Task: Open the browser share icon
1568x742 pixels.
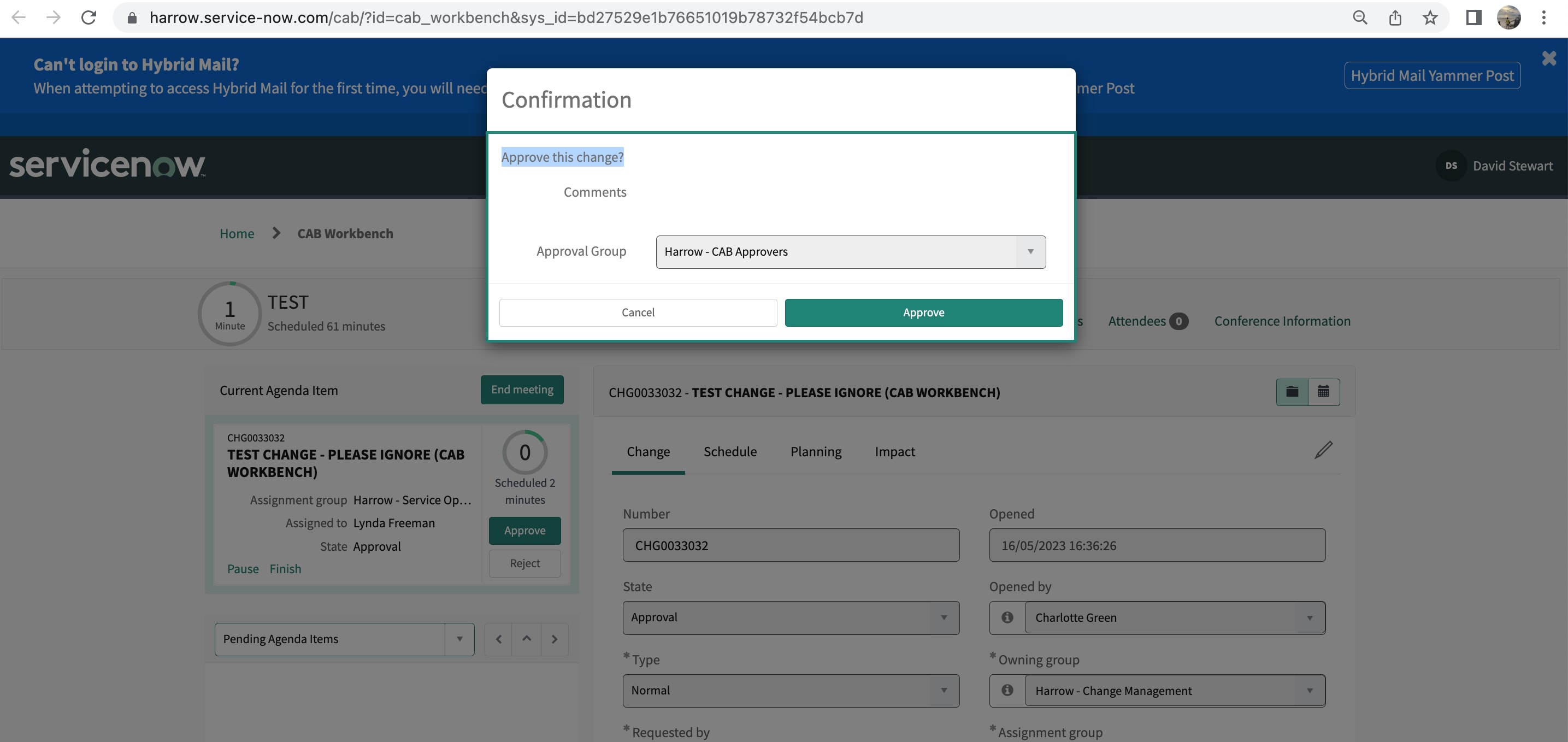Action: click(x=1394, y=17)
